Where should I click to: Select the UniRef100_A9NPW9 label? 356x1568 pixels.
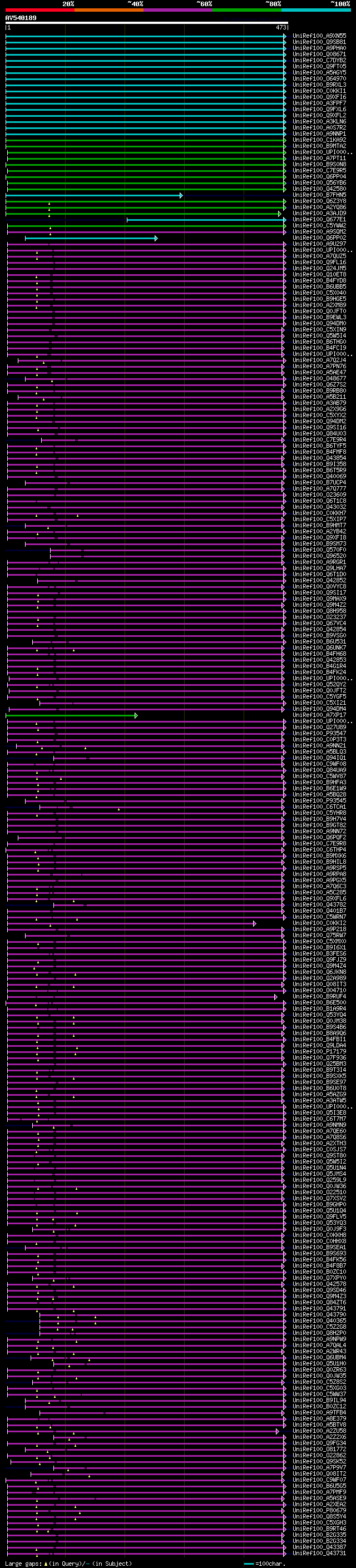tap(319, 1338)
